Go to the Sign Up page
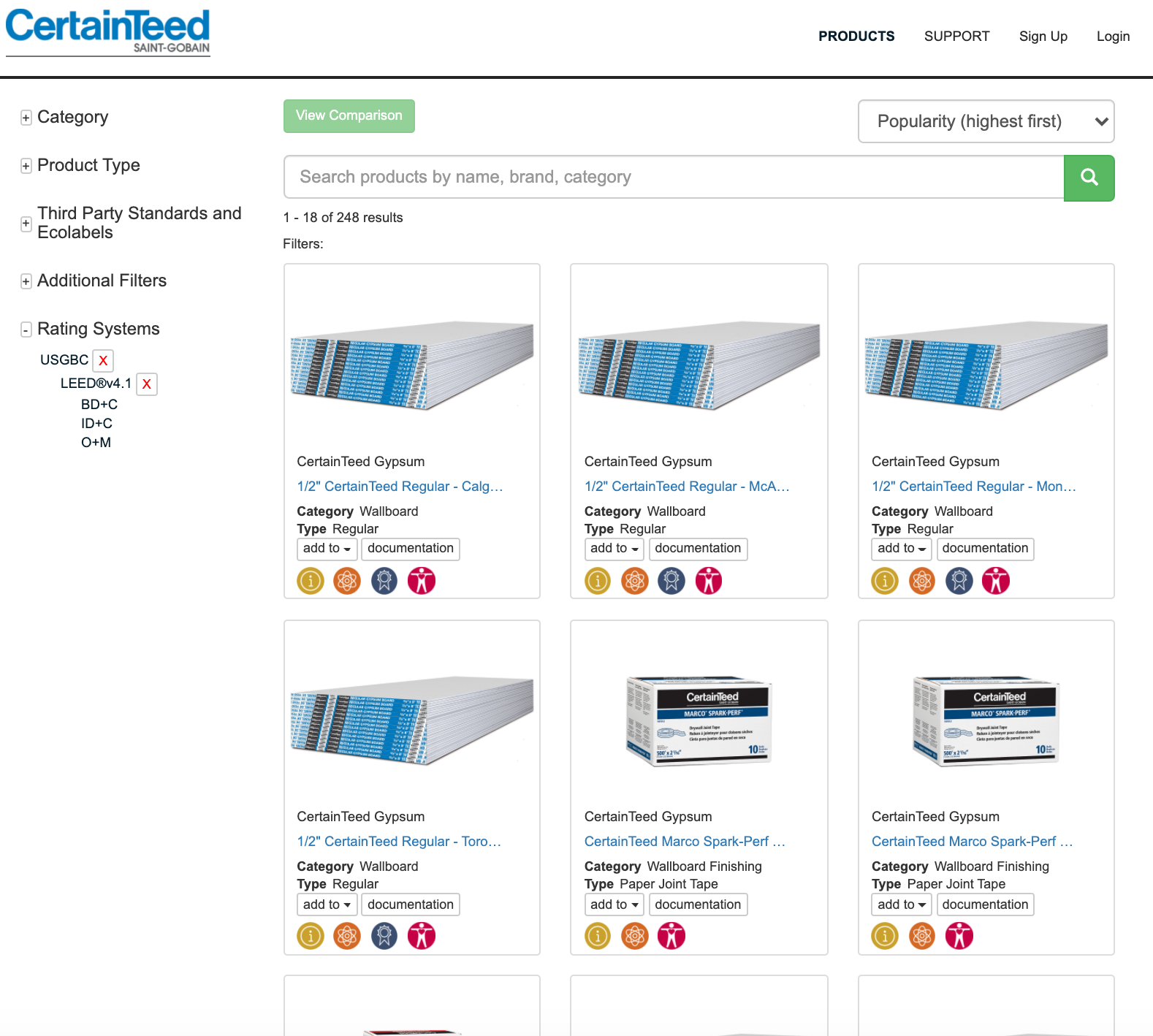Viewport: 1153px width, 1036px height. [1043, 37]
